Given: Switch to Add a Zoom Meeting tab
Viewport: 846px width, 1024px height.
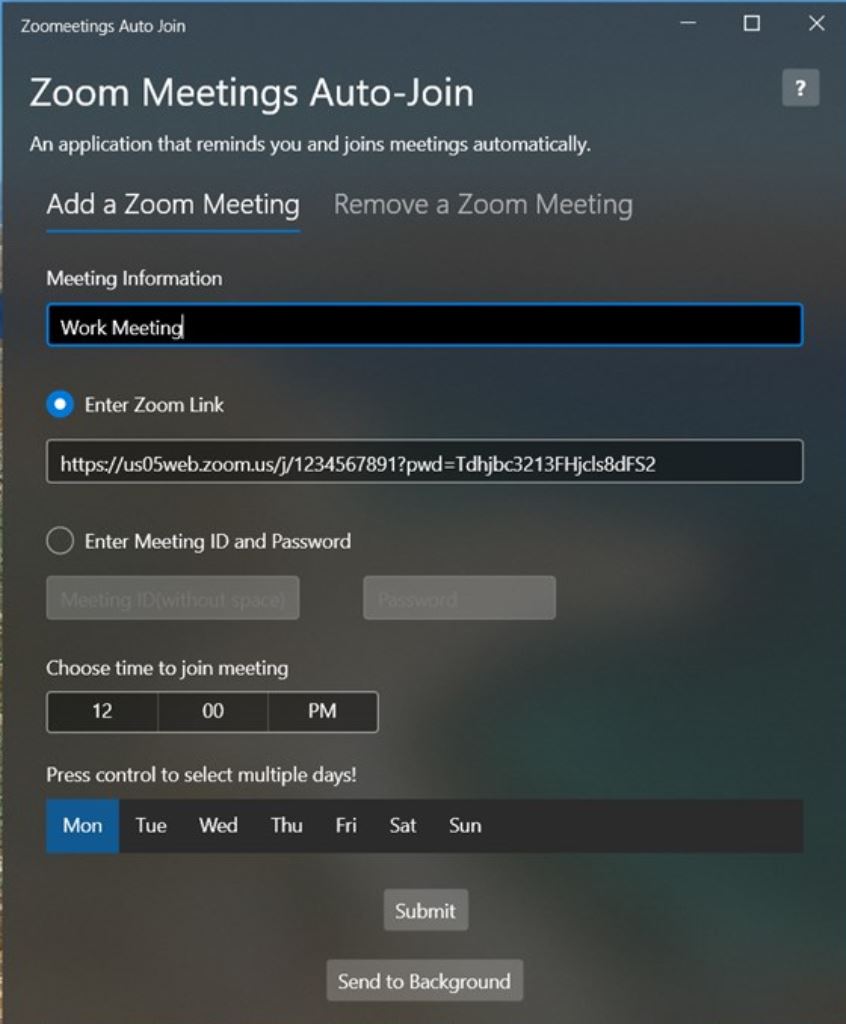Looking at the screenshot, I should click(173, 205).
